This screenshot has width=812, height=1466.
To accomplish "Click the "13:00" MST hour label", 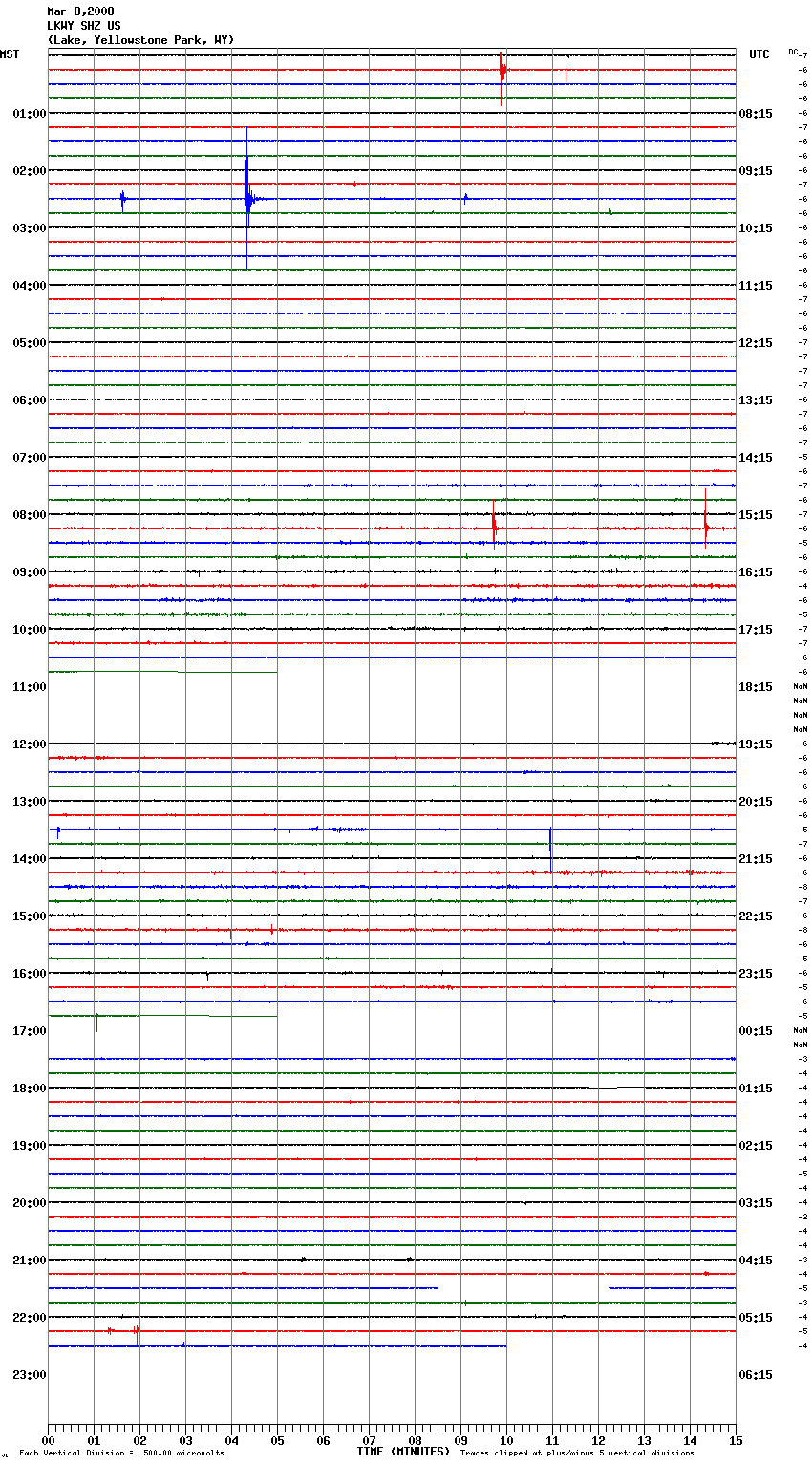I will coord(30,802).
